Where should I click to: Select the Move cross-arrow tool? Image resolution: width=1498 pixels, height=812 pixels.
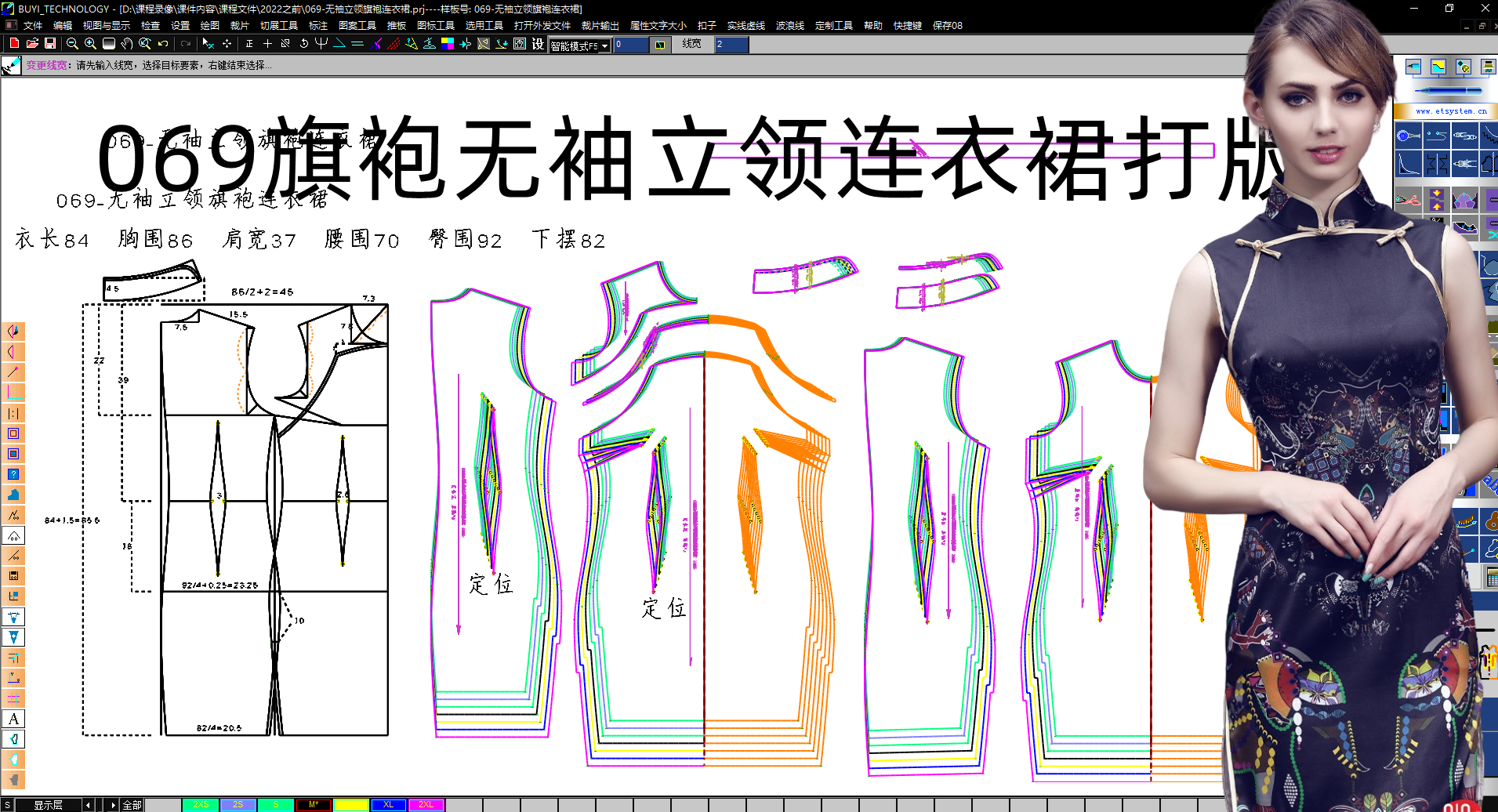point(227,45)
